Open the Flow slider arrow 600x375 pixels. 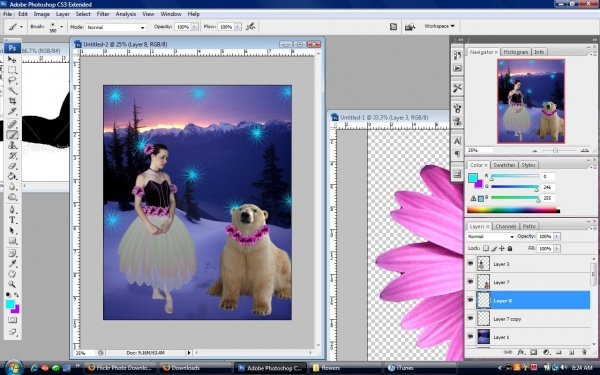[238, 27]
